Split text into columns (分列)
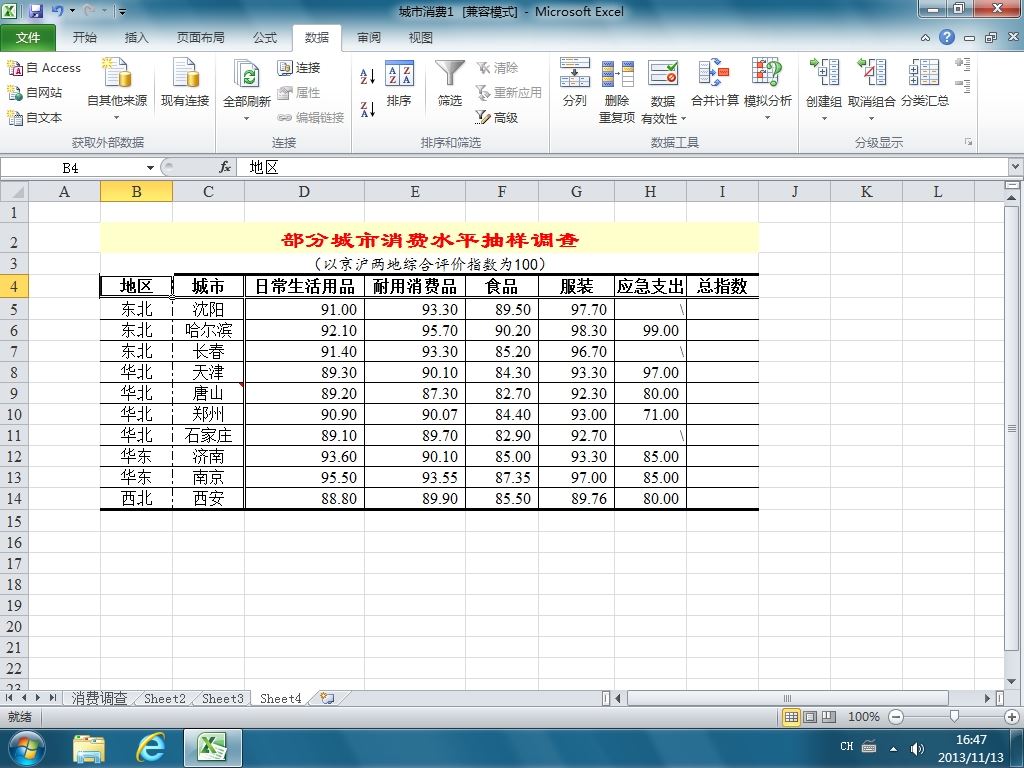The height and width of the screenshot is (768, 1024). coord(575,82)
